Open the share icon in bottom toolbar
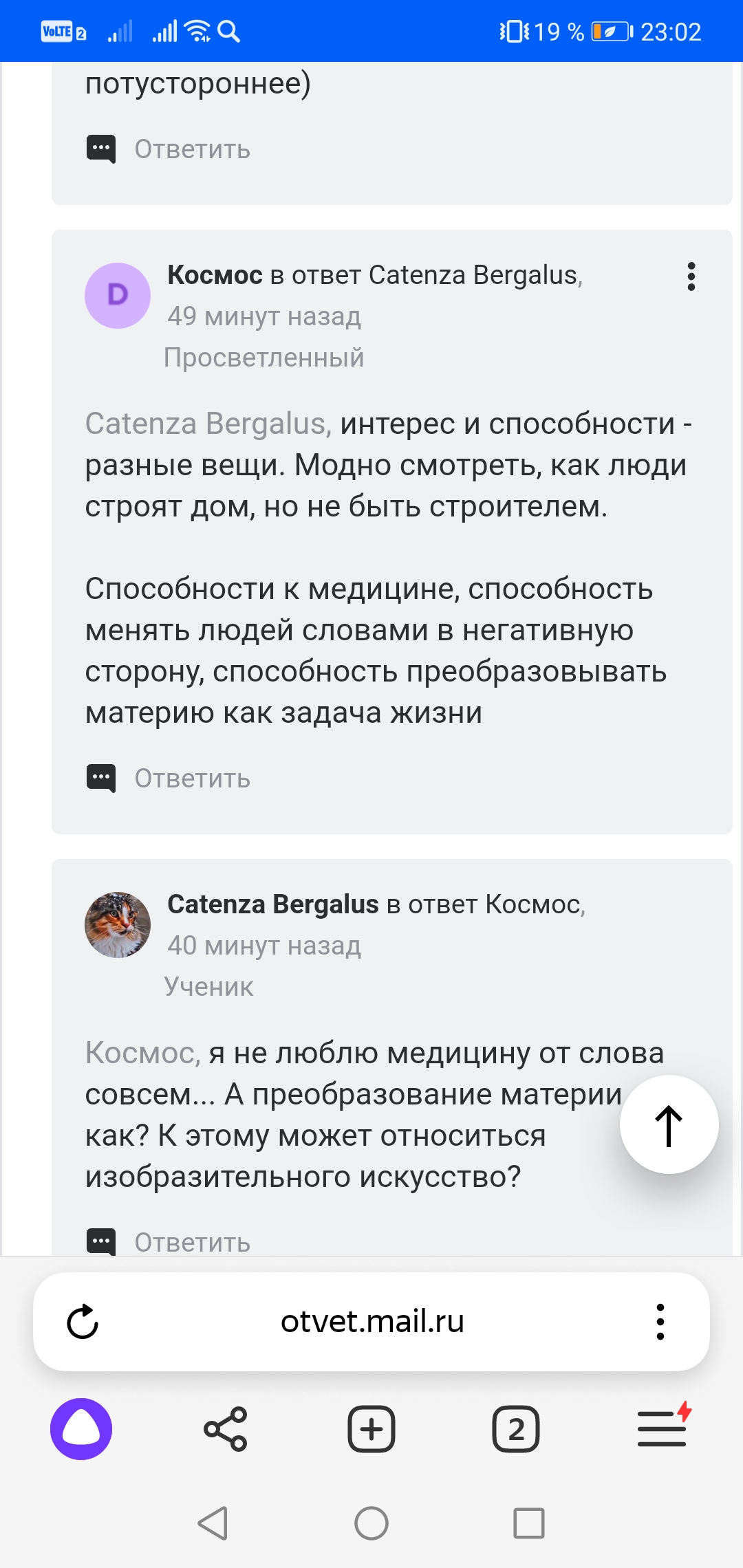Viewport: 743px width, 1568px height. 226,1429
